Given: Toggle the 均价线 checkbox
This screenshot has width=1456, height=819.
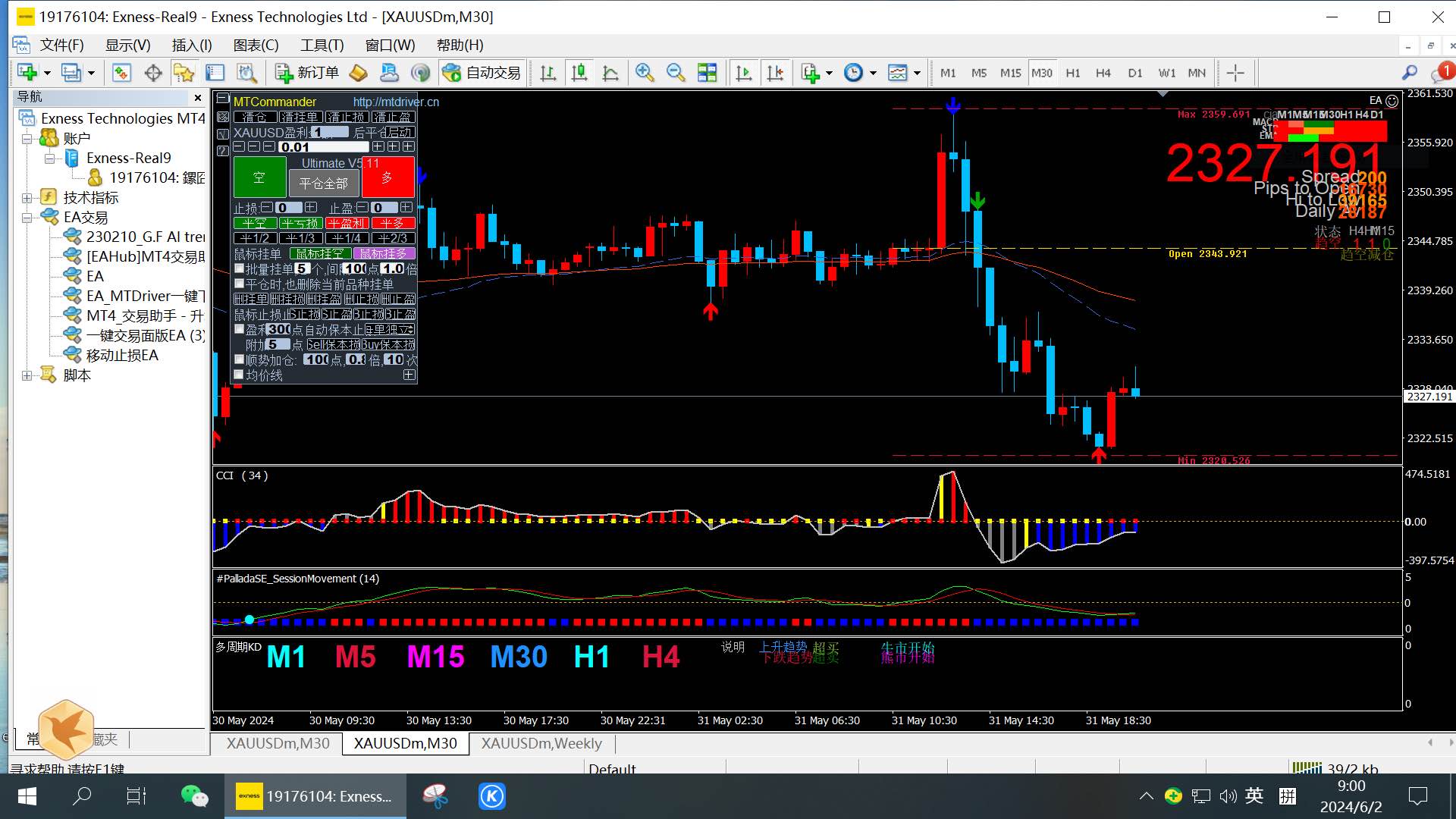Looking at the screenshot, I should click(240, 375).
